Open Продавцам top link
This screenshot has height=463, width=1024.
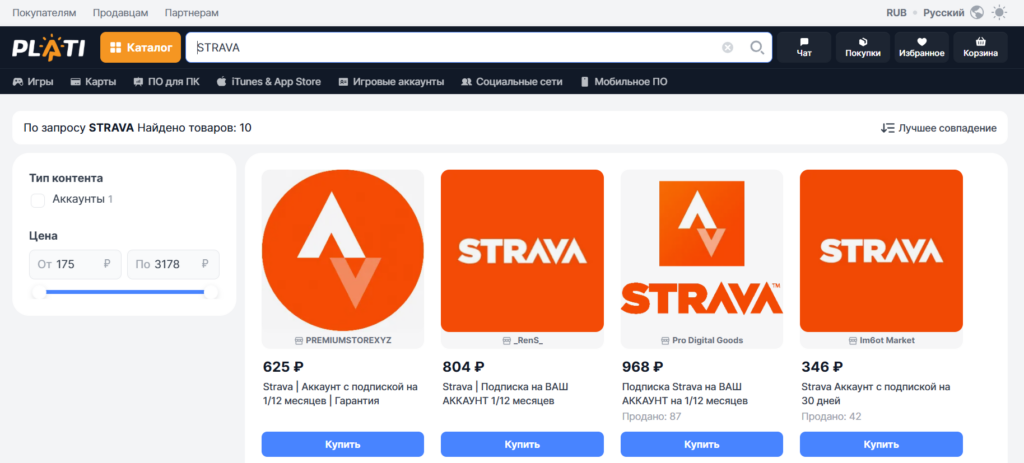click(120, 12)
